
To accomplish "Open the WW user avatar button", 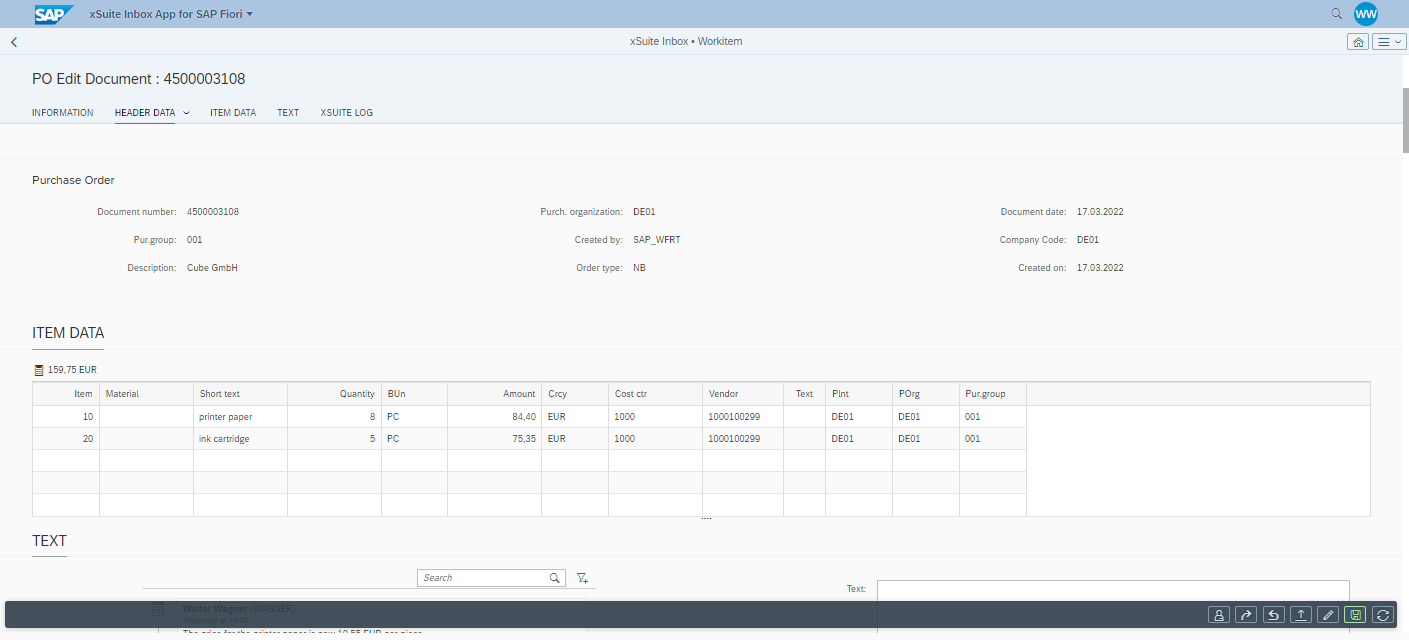I will coord(1366,14).
